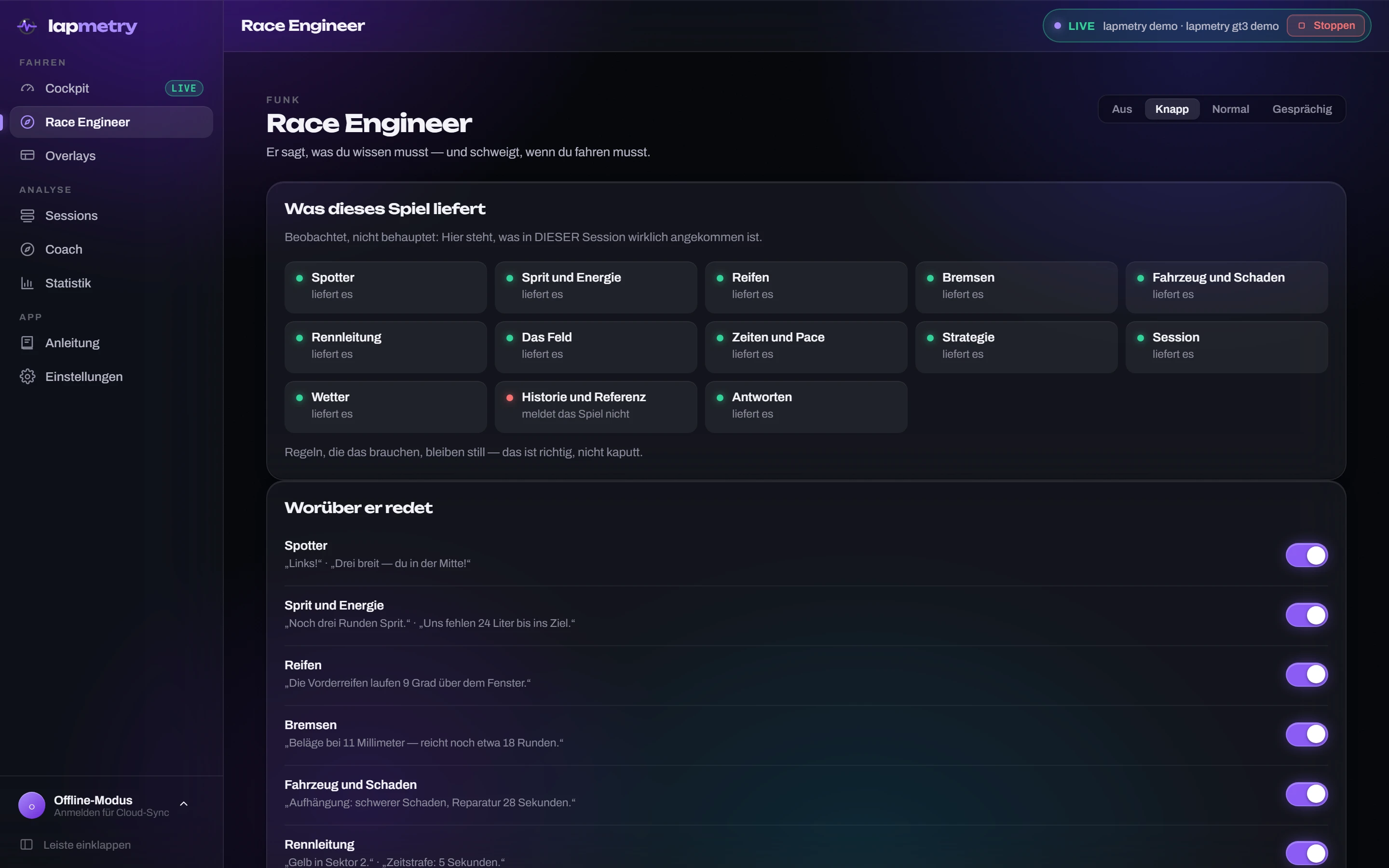Click the Leiste einklappen panel icon
The width and height of the screenshot is (1389, 868).
27,844
